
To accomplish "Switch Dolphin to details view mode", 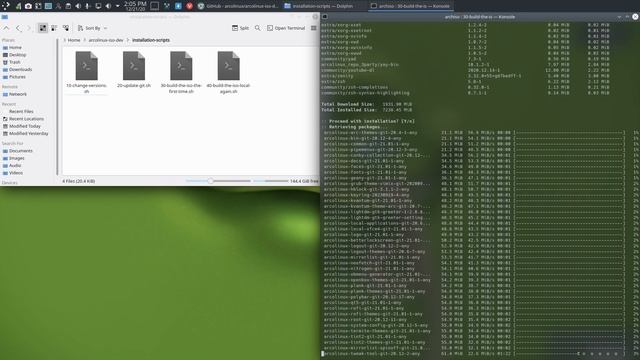I will click(x=66, y=28).
